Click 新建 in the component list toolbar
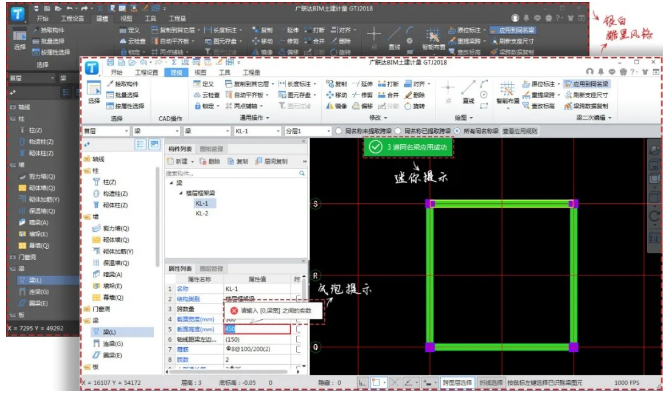Image resolution: width=670 pixels, height=397 pixels. [179, 162]
